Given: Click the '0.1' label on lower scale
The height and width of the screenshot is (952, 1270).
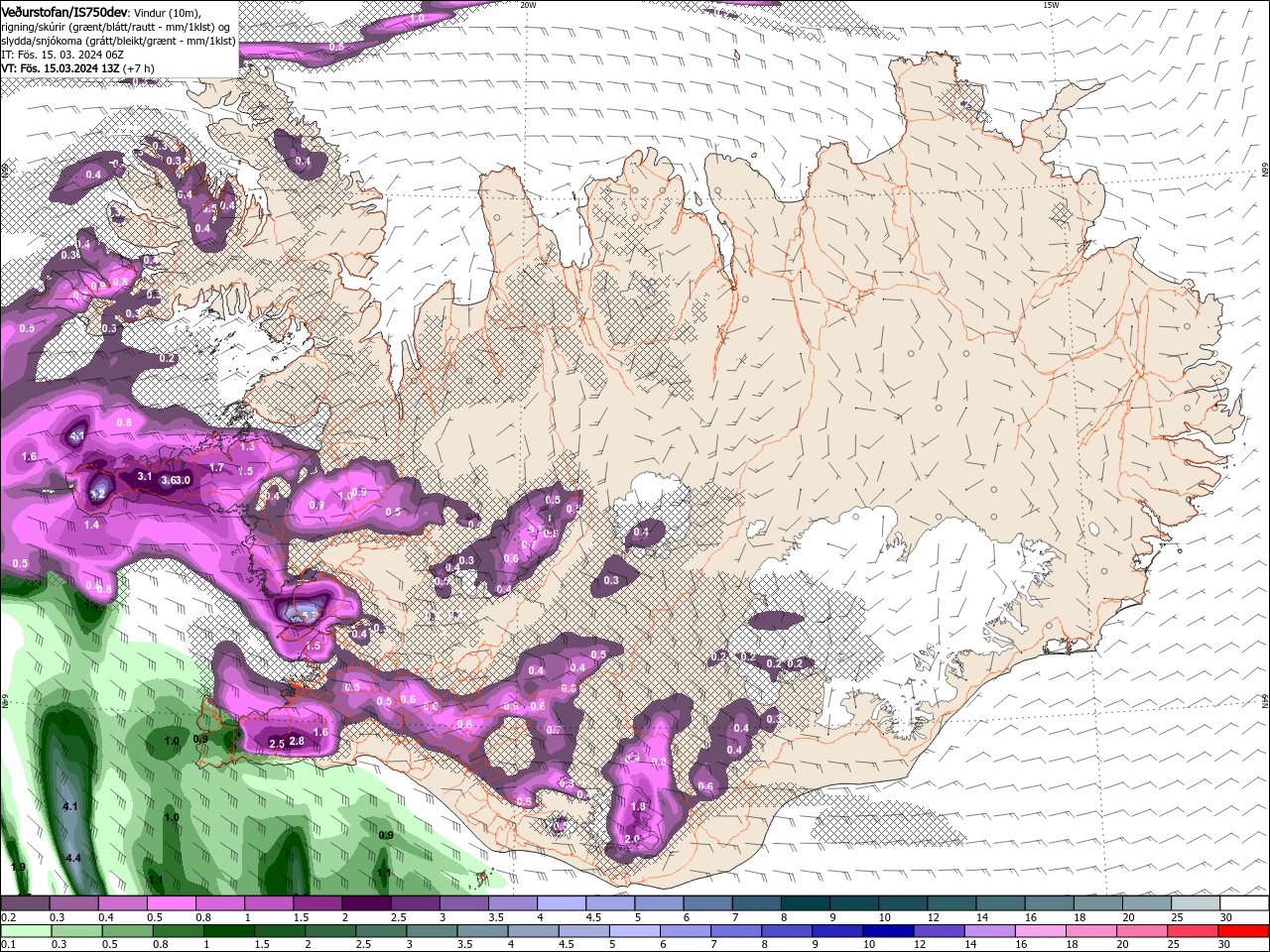Looking at the screenshot, I should [x=8, y=944].
